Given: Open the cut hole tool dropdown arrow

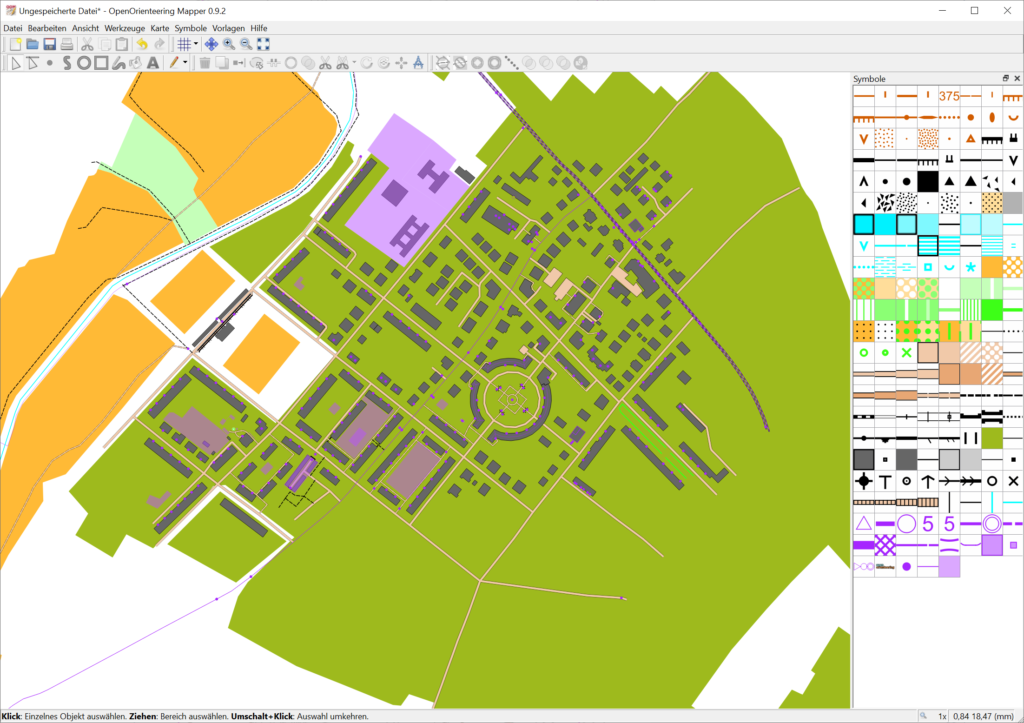Looking at the screenshot, I should click(x=354, y=63).
